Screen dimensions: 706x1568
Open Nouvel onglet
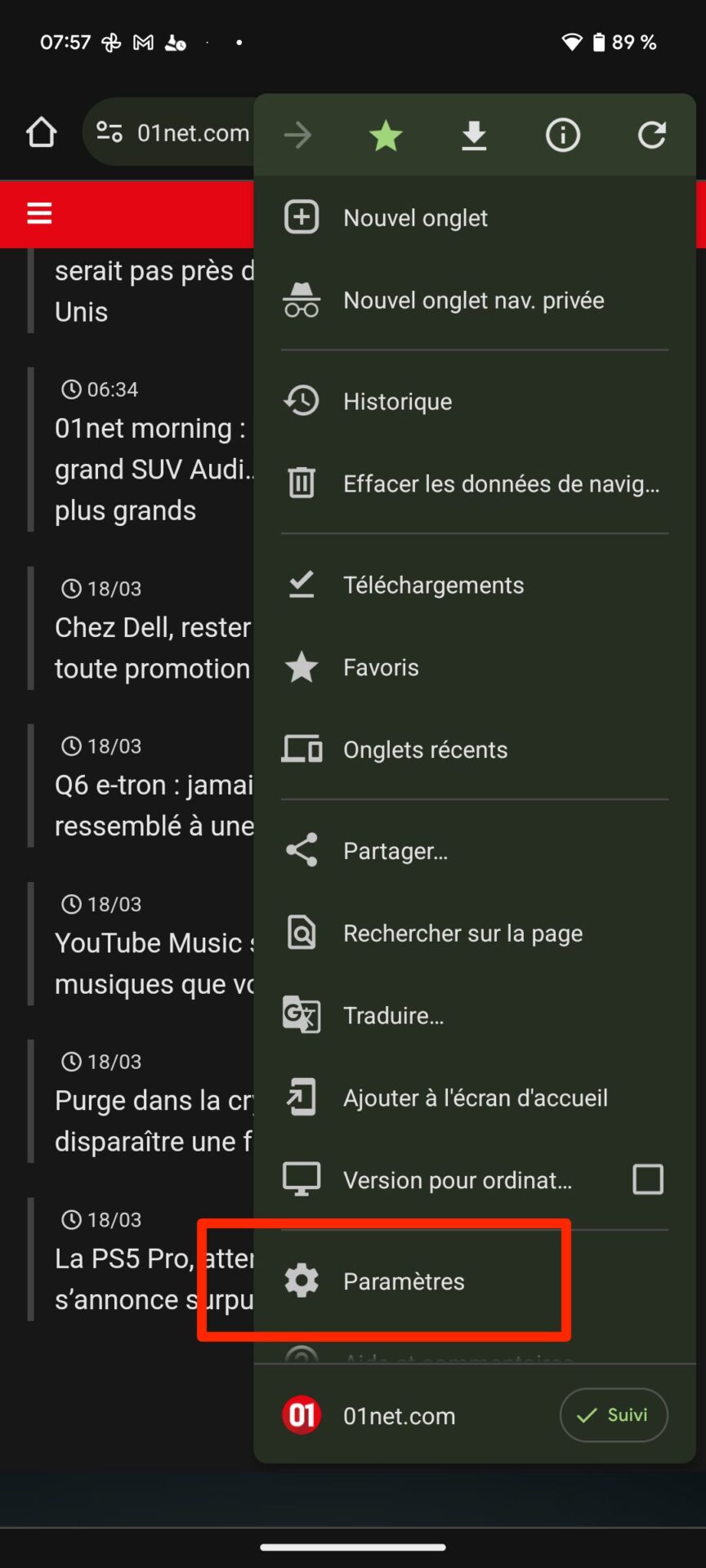click(x=475, y=218)
